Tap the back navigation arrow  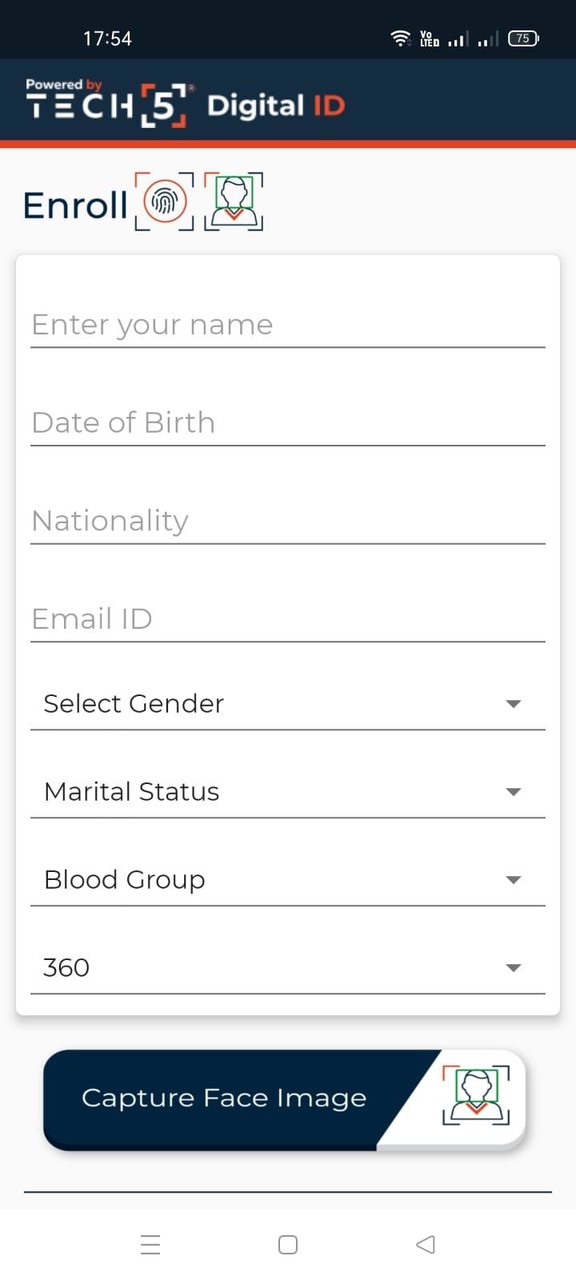[425, 1243]
